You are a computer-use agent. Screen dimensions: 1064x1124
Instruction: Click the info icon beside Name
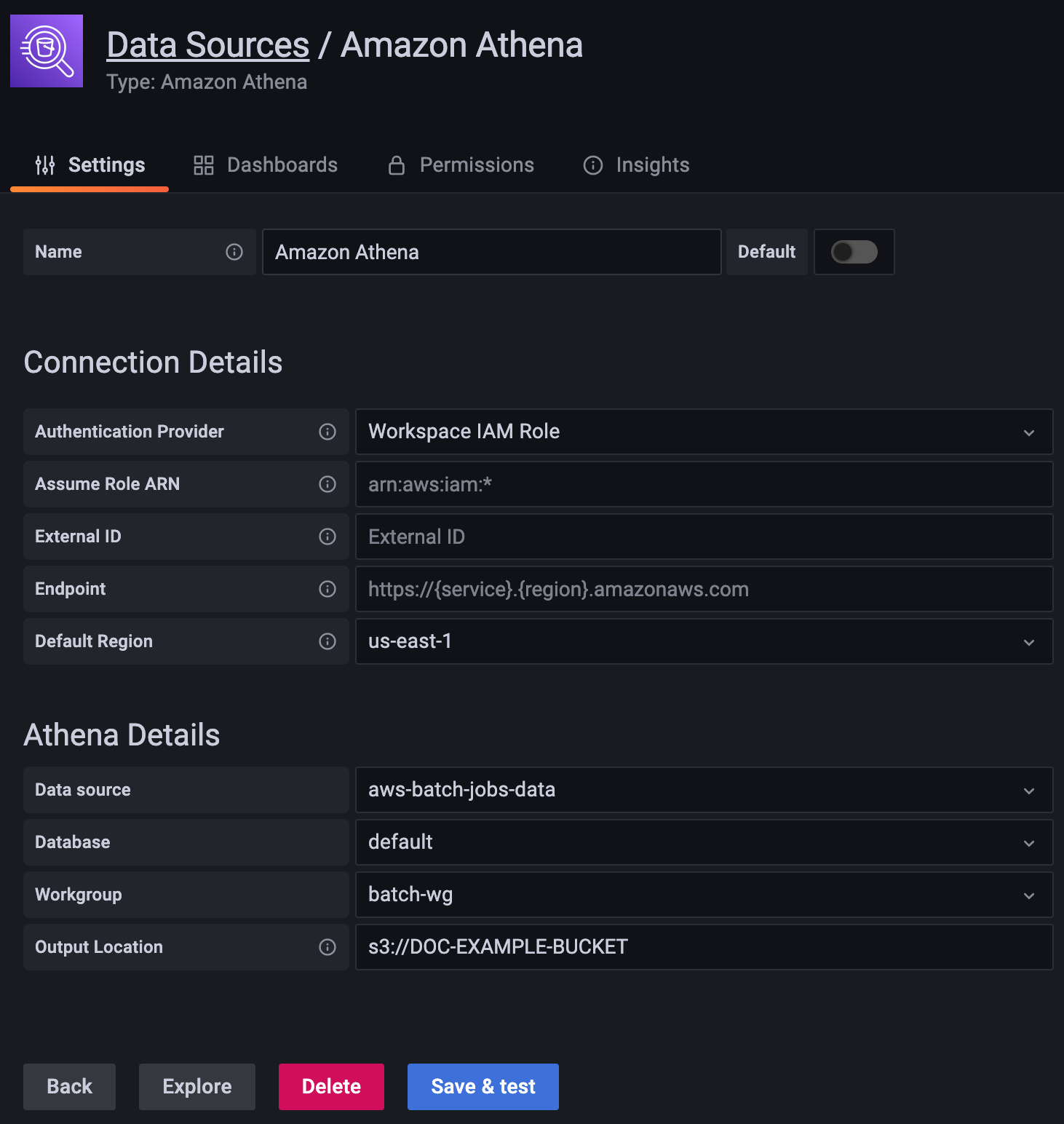234,252
